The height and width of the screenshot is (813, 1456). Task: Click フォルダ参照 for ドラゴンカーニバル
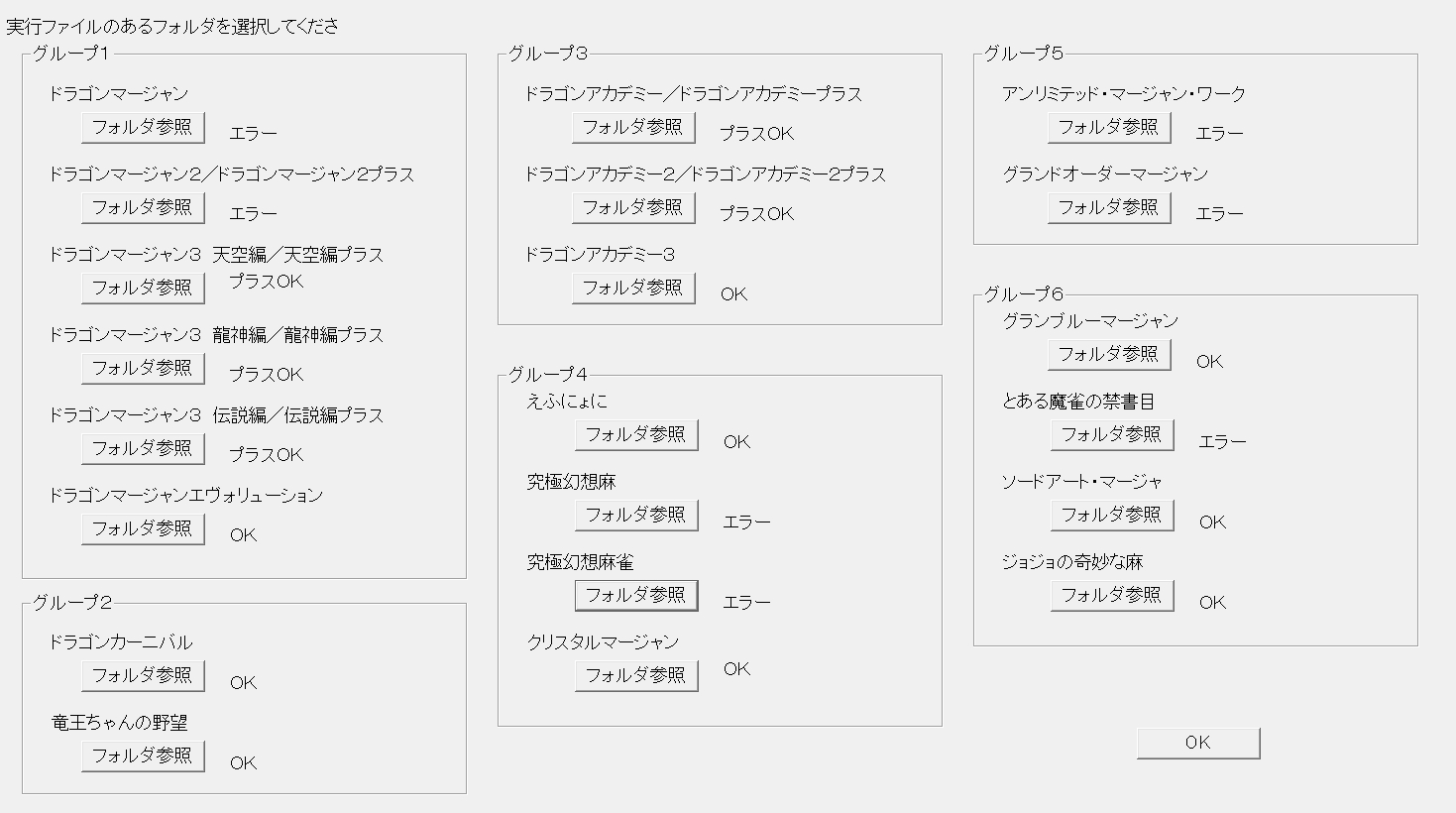pos(143,675)
